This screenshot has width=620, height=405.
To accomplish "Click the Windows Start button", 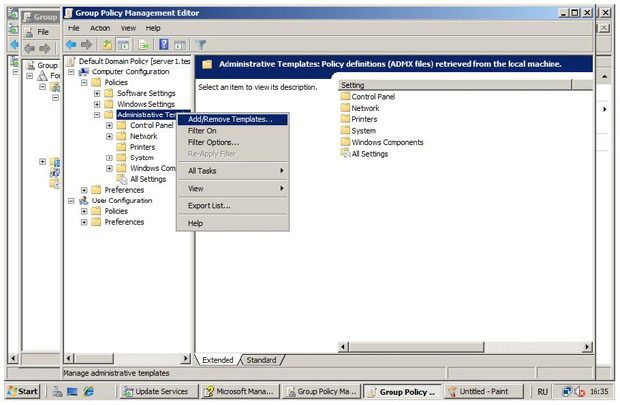I will [22, 391].
